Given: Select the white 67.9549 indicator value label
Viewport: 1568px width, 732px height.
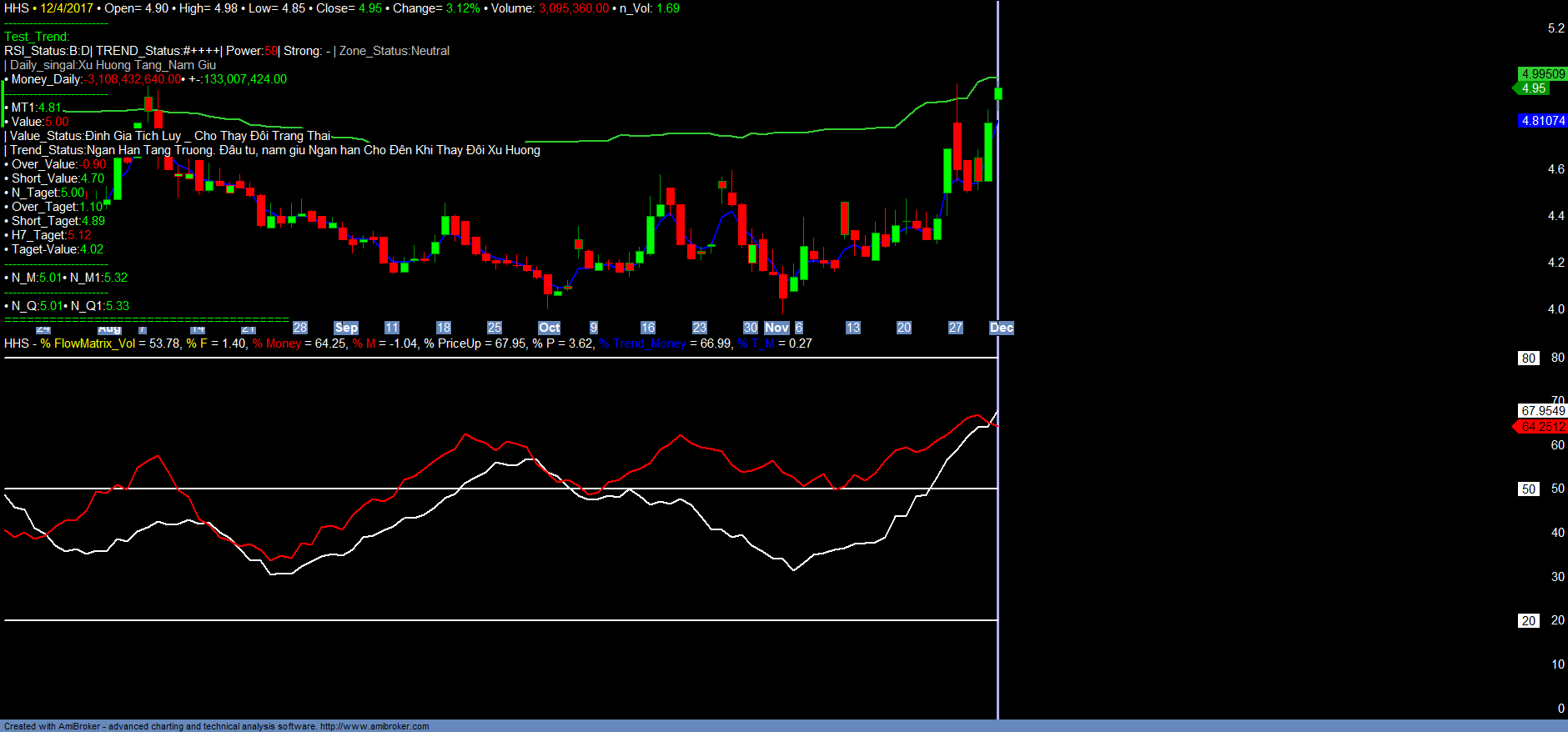Looking at the screenshot, I should 1542,411.
